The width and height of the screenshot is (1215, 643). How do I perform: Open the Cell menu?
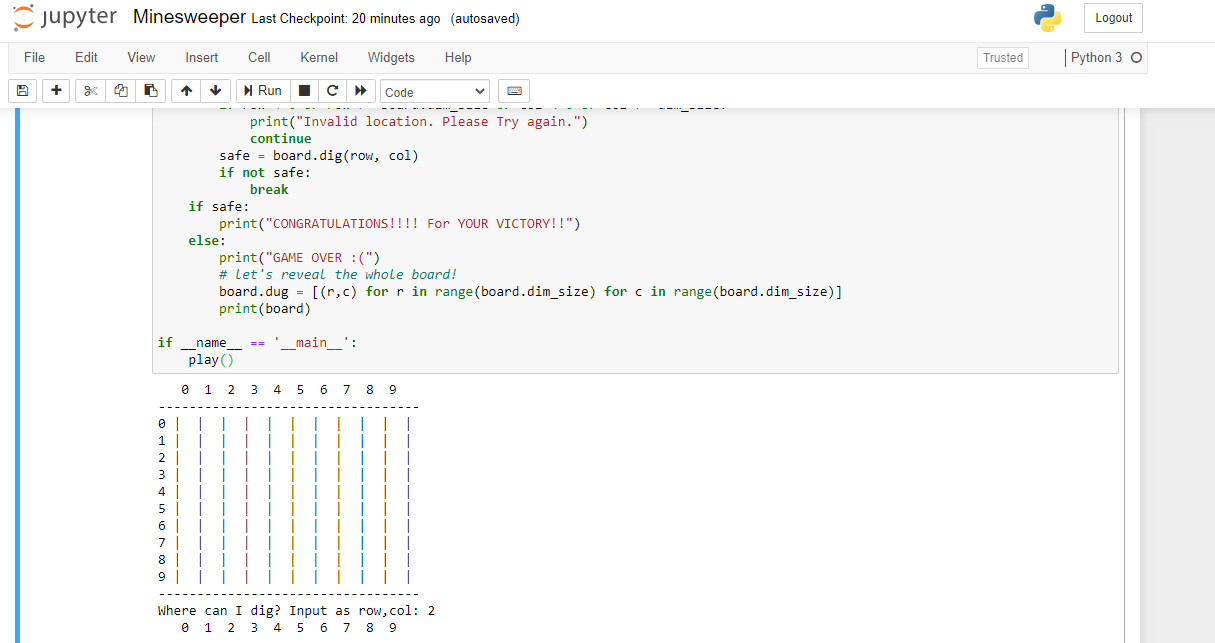pos(259,57)
